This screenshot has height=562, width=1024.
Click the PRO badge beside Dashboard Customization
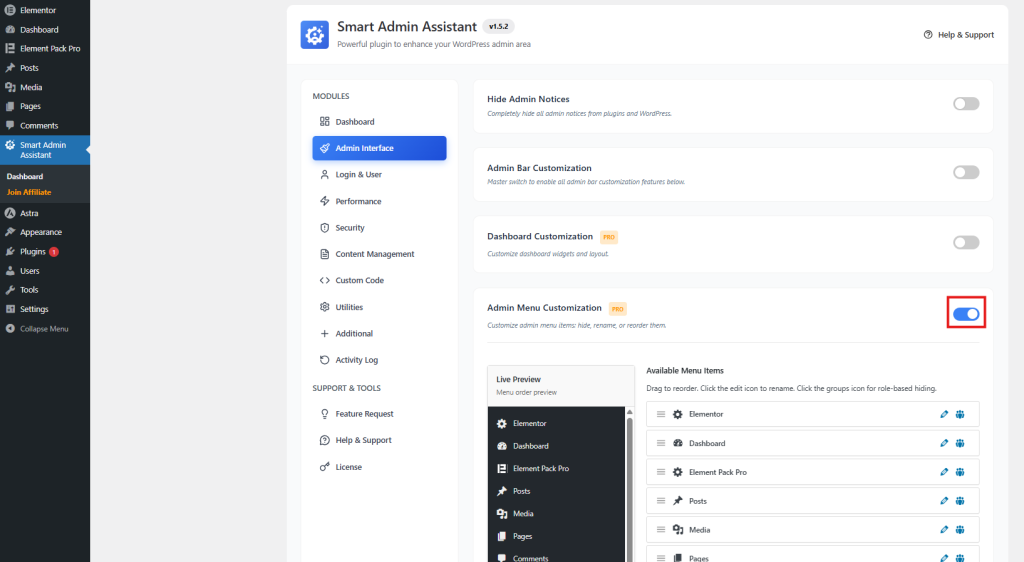coord(609,237)
